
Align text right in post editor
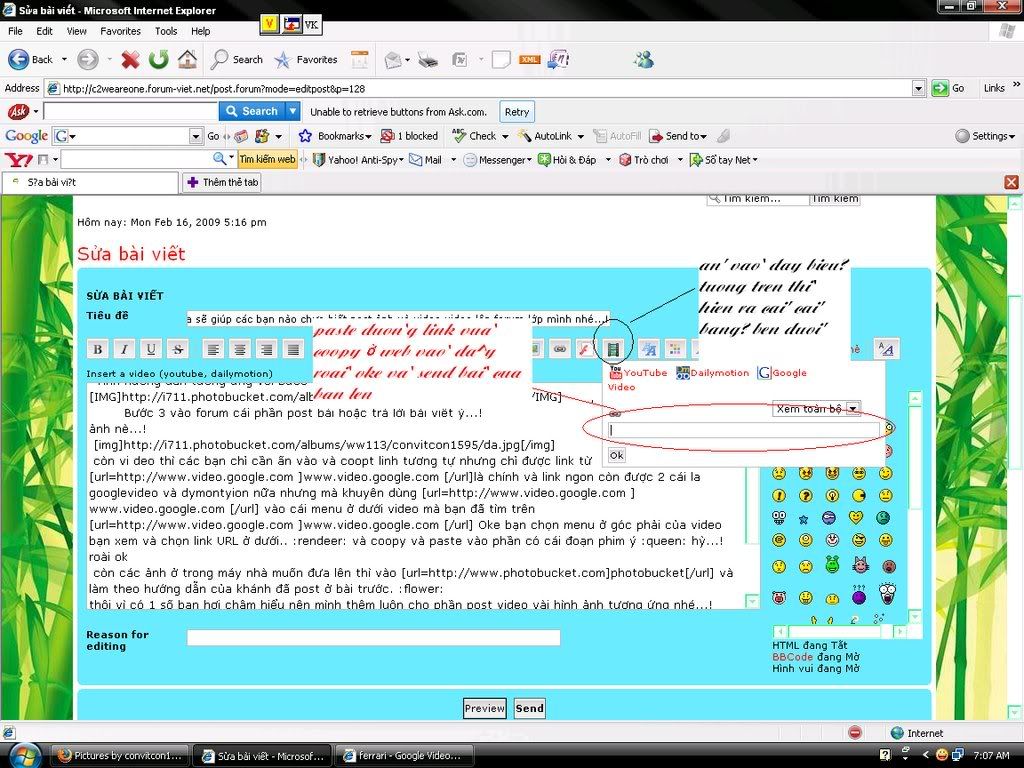[x=266, y=349]
